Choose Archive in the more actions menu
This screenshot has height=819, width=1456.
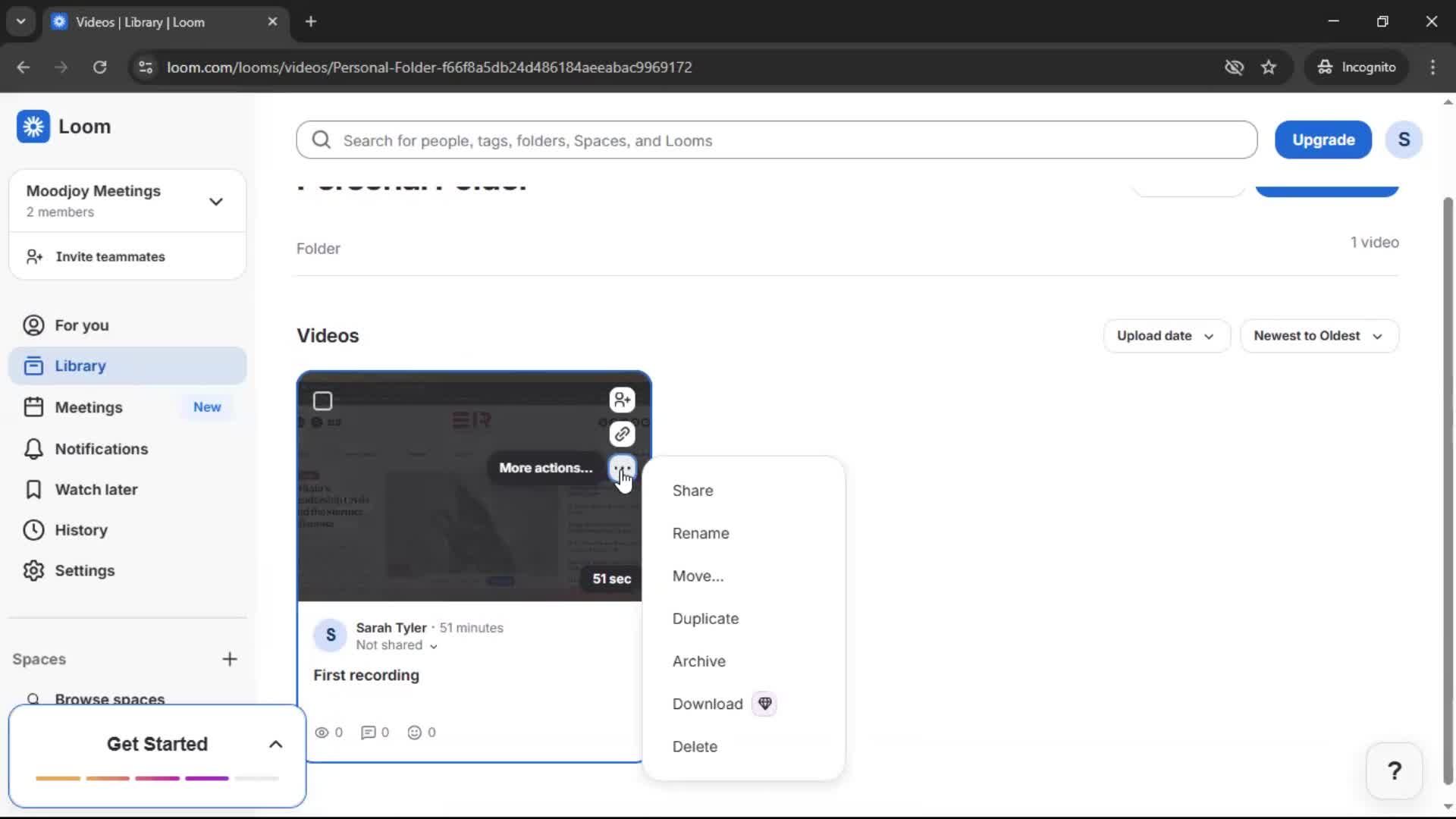pos(698,661)
